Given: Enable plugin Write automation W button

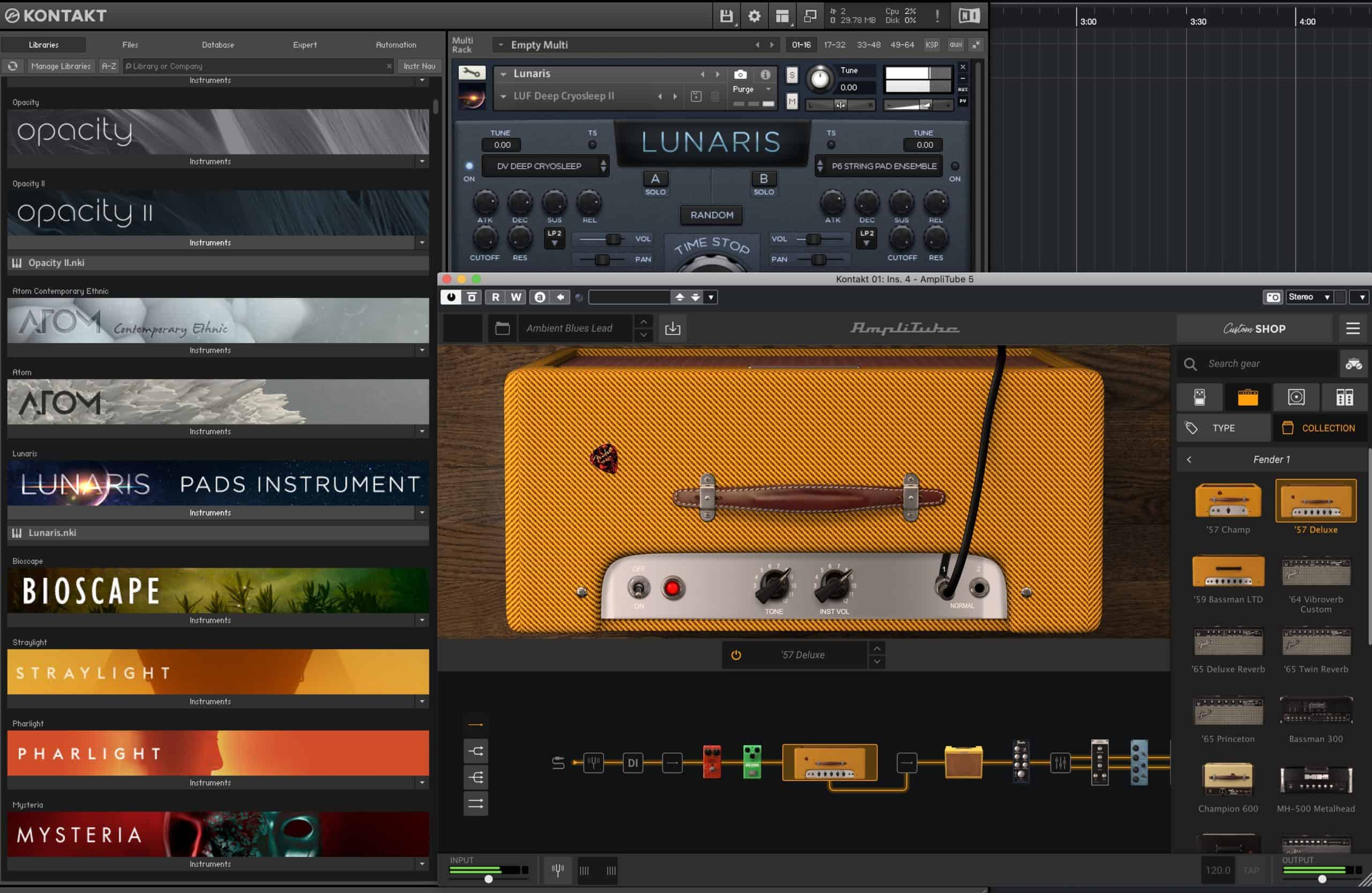Looking at the screenshot, I should (516, 297).
